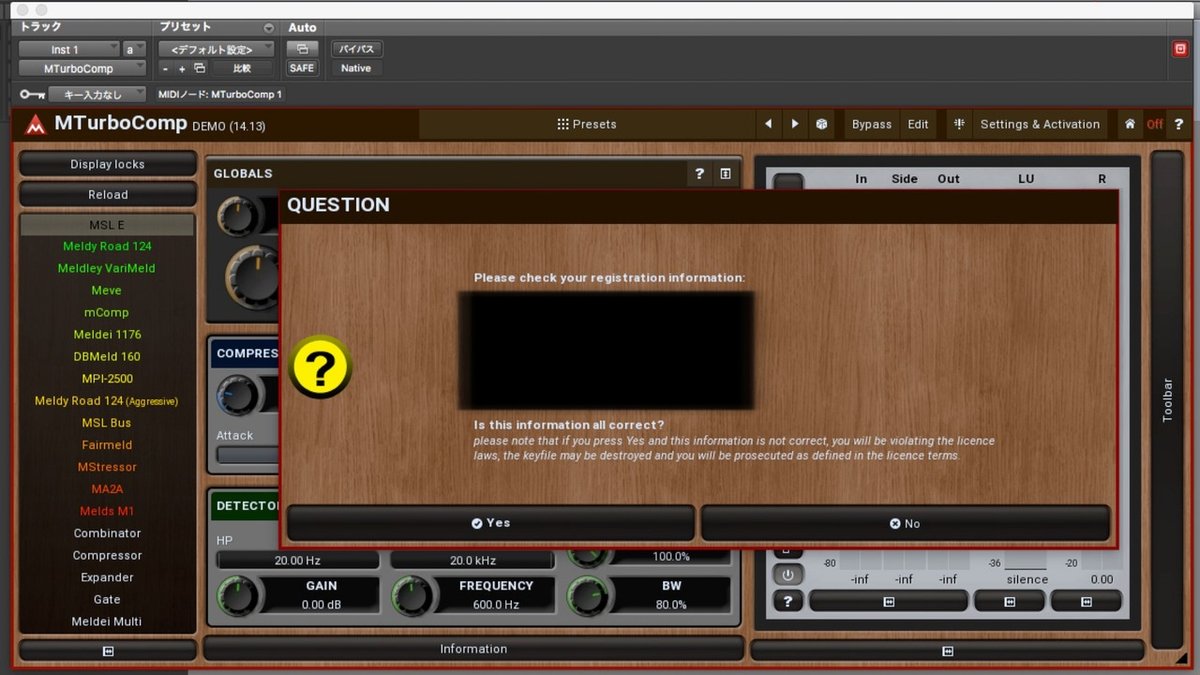Select Meldy Road 124 device
This screenshot has width=1200, height=675.
(x=107, y=246)
